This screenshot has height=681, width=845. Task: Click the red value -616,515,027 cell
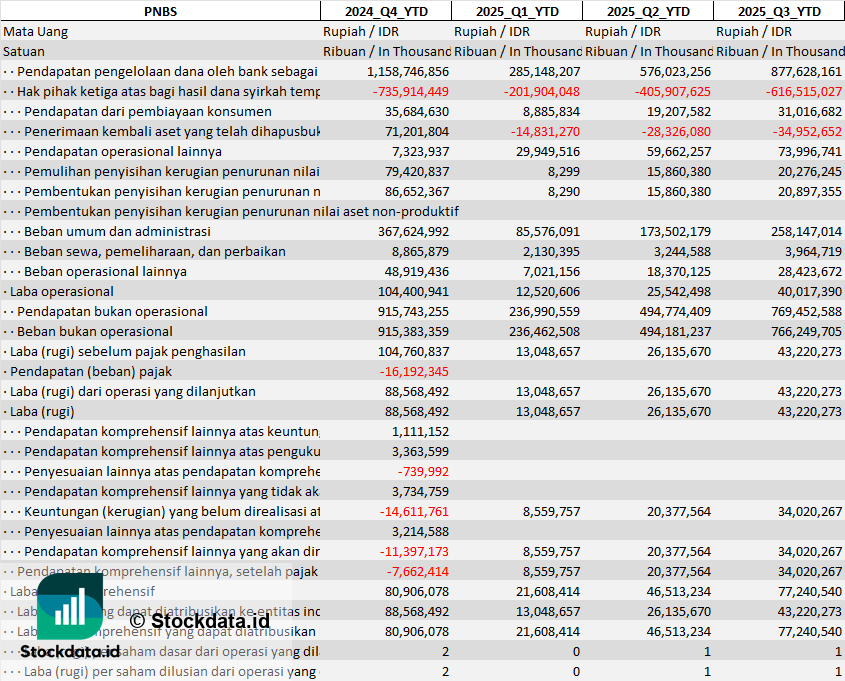[x=790, y=91]
